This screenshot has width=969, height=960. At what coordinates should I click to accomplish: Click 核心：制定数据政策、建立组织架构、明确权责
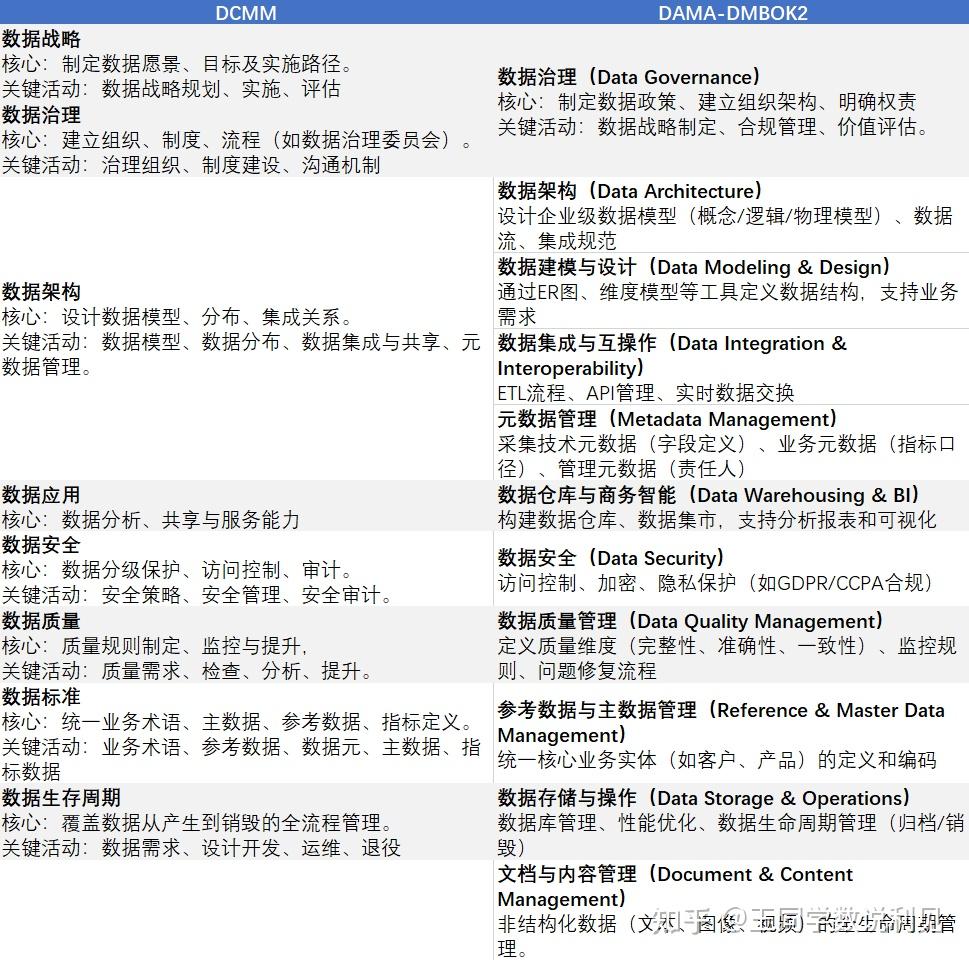tap(707, 102)
